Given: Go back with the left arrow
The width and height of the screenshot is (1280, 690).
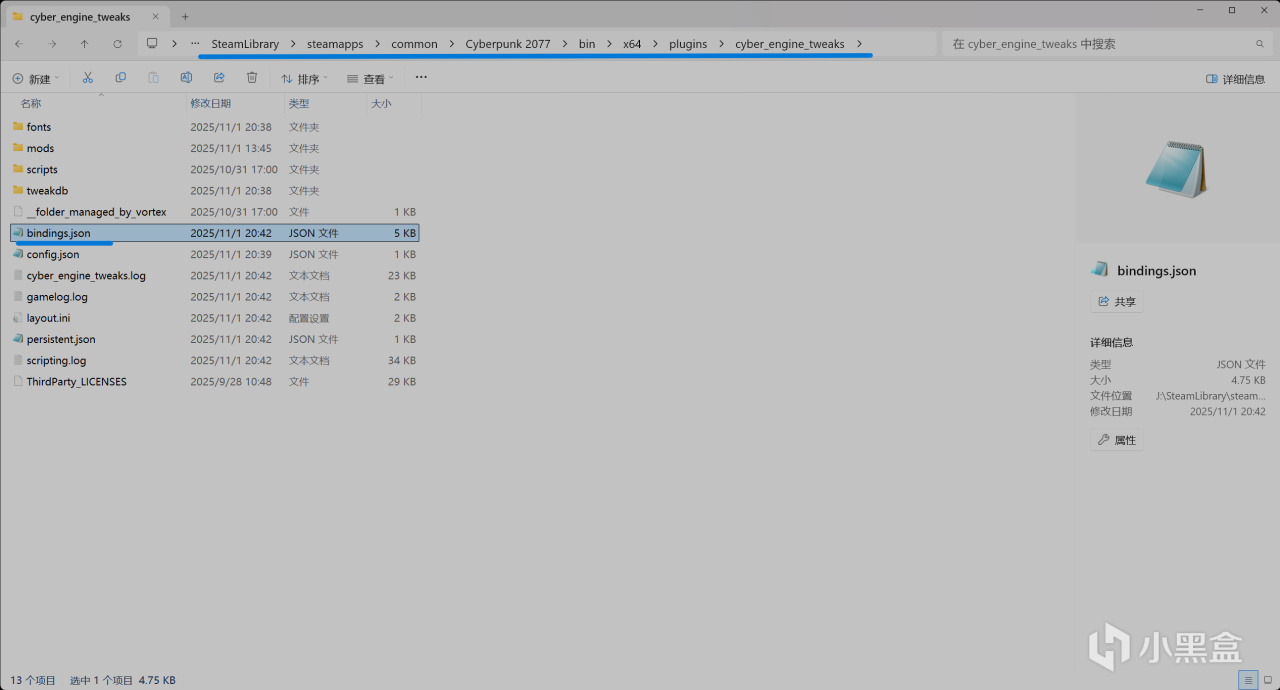Looking at the screenshot, I should tap(19, 44).
